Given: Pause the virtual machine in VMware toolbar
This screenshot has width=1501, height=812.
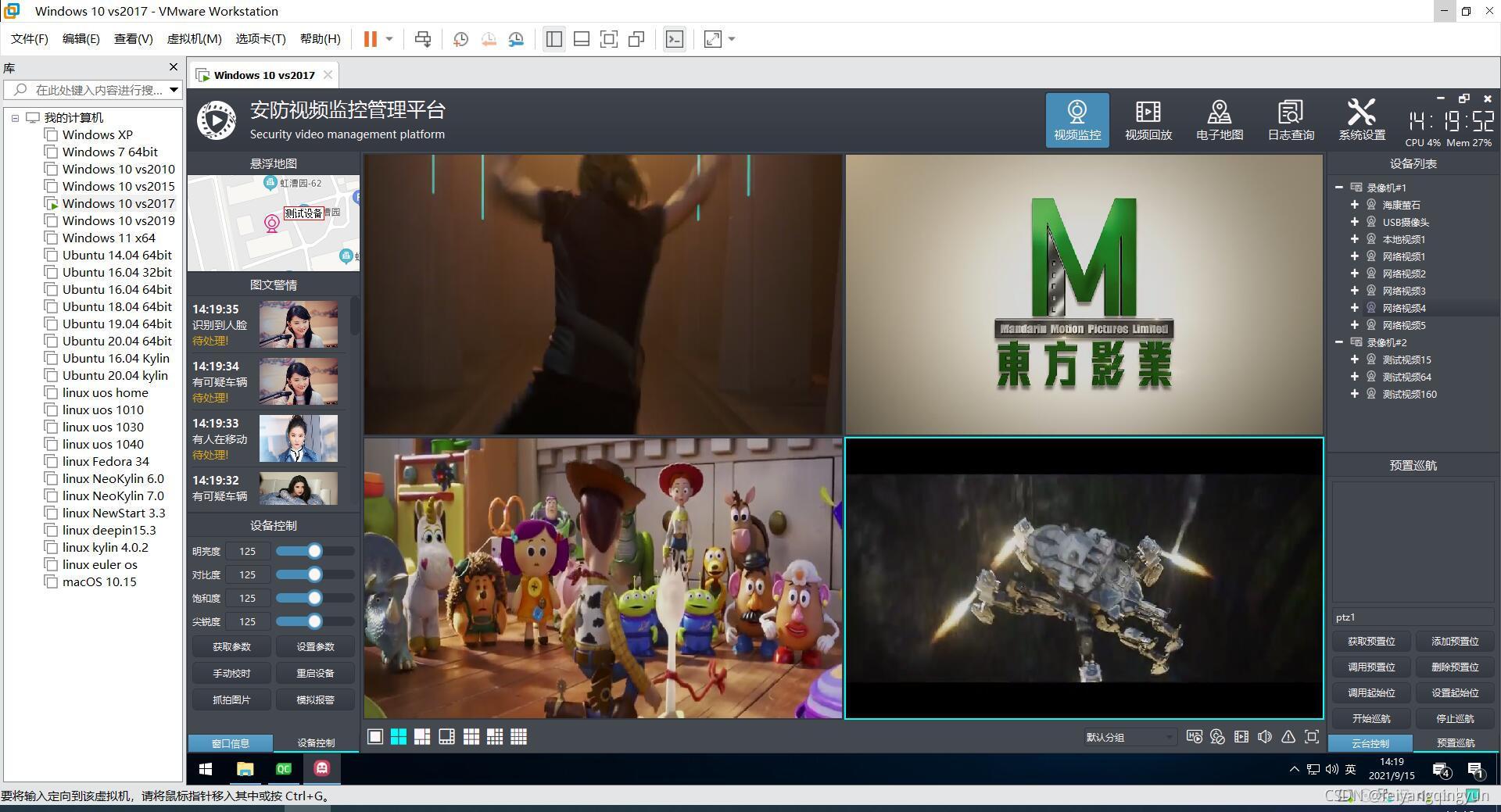Looking at the screenshot, I should pyautogui.click(x=371, y=39).
